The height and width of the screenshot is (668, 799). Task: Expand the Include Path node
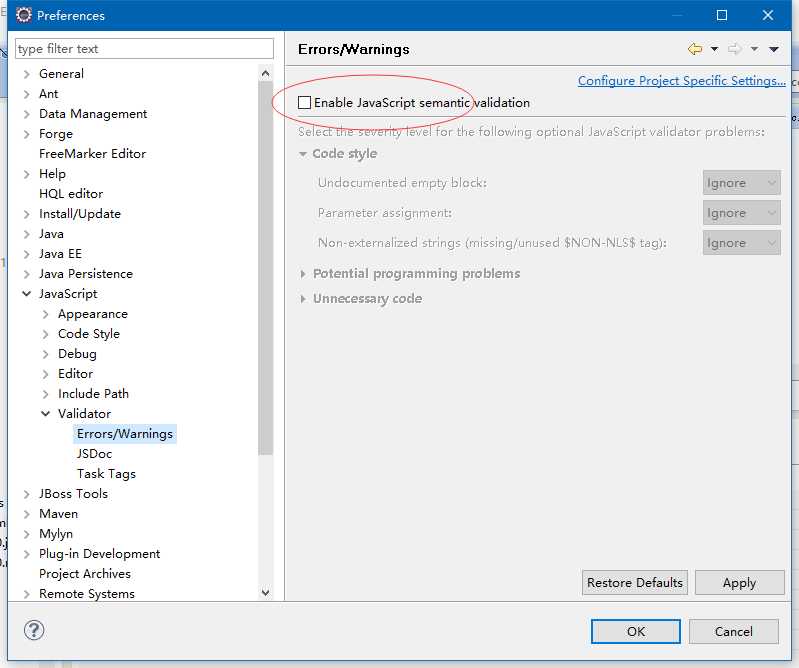coord(45,394)
